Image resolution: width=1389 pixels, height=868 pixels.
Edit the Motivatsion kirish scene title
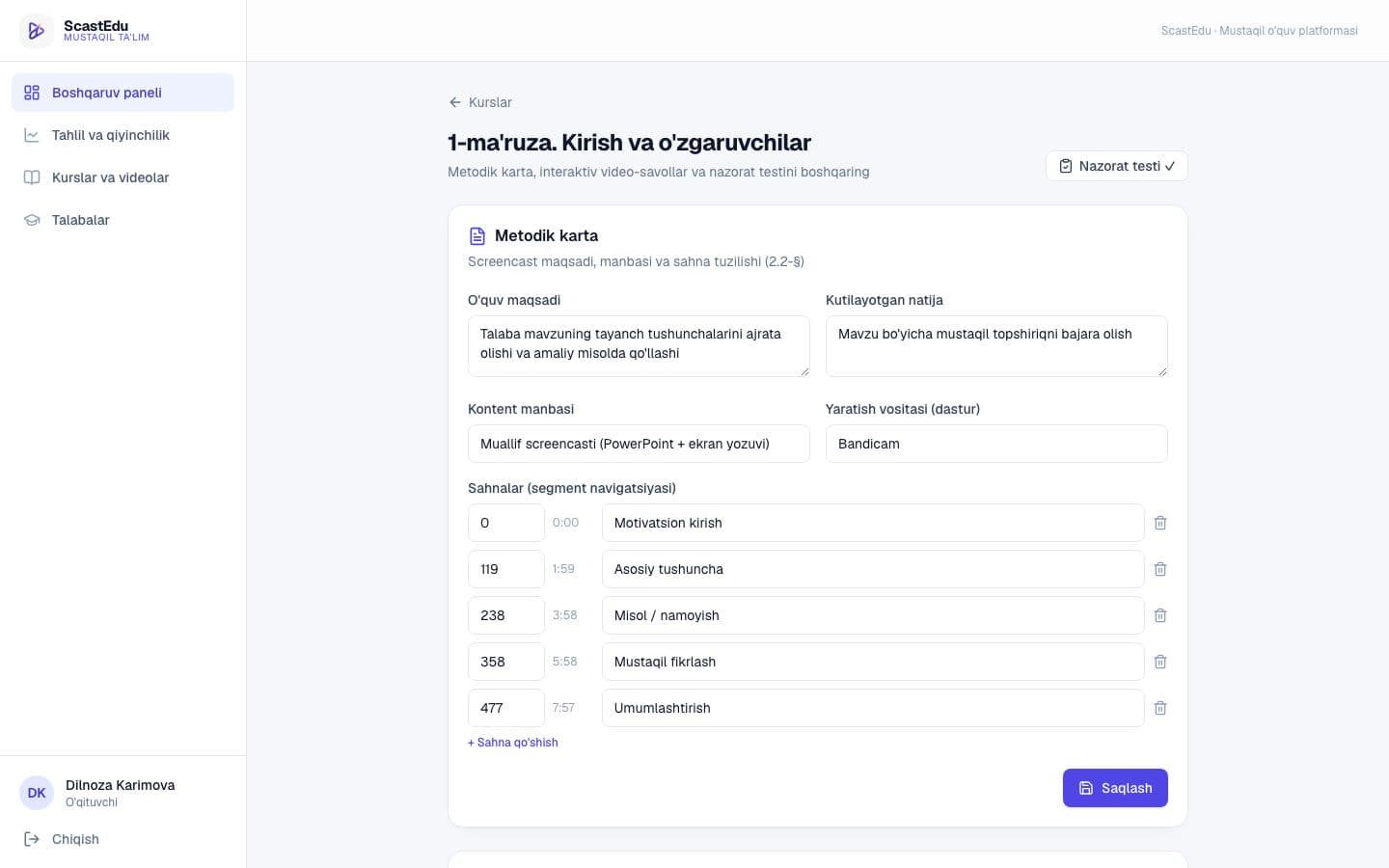tap(873, 523)
